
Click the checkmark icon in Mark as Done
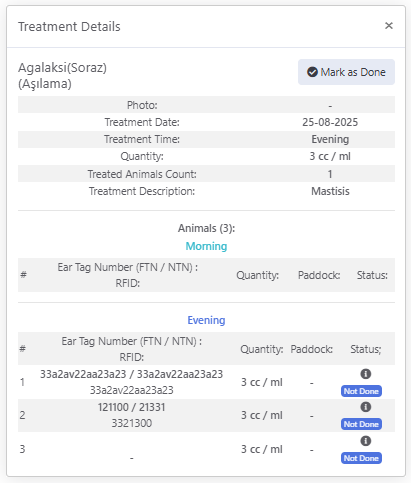(312, 72)
